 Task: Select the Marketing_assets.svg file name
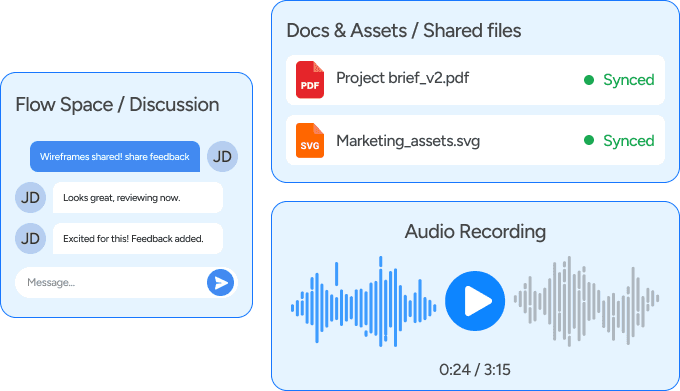tap(408, 141)
